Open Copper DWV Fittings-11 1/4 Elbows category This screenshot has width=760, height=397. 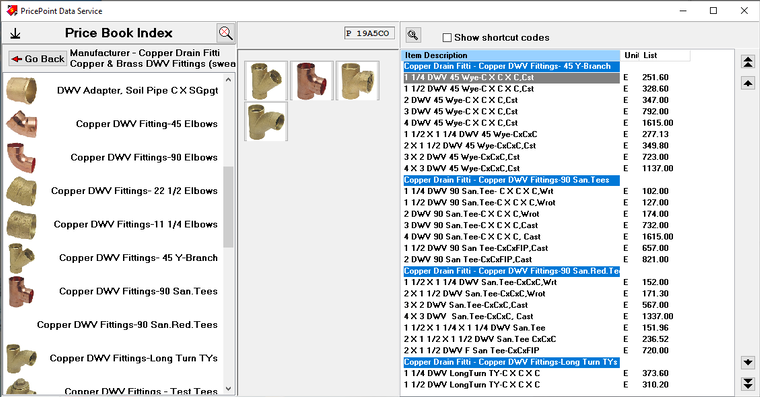(x=136, y=224)
